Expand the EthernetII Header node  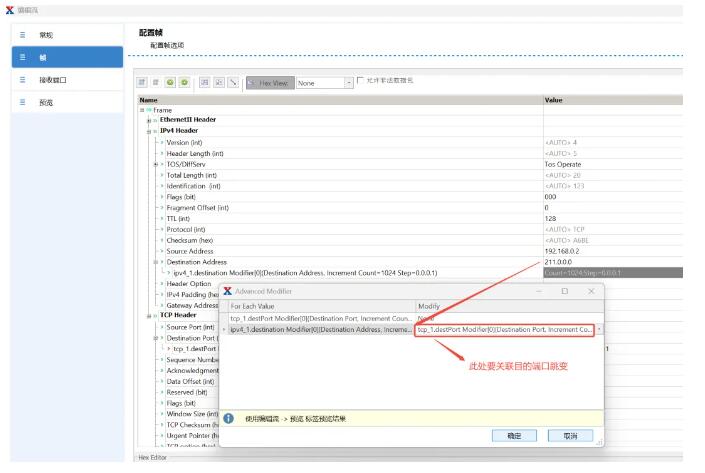coord(148,120)
